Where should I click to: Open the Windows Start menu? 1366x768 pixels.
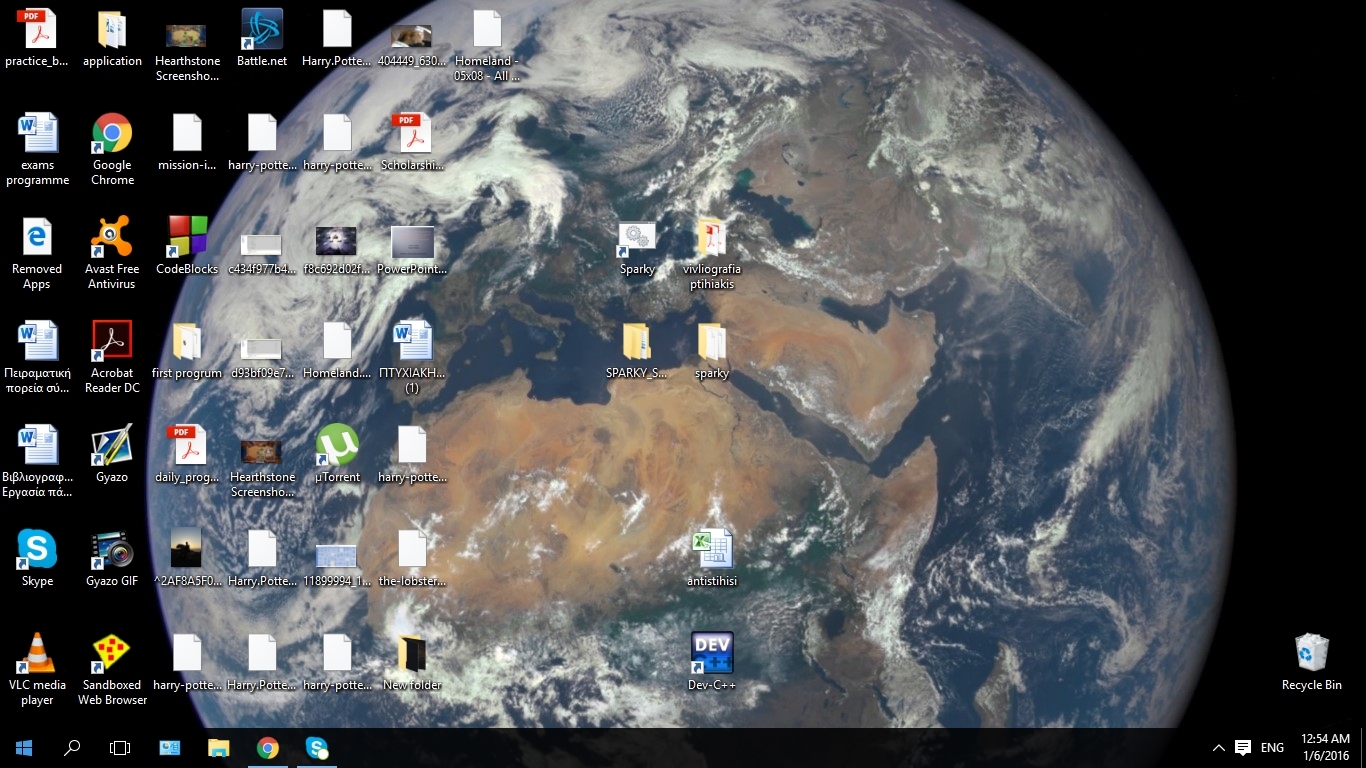(x=24, y=748)
